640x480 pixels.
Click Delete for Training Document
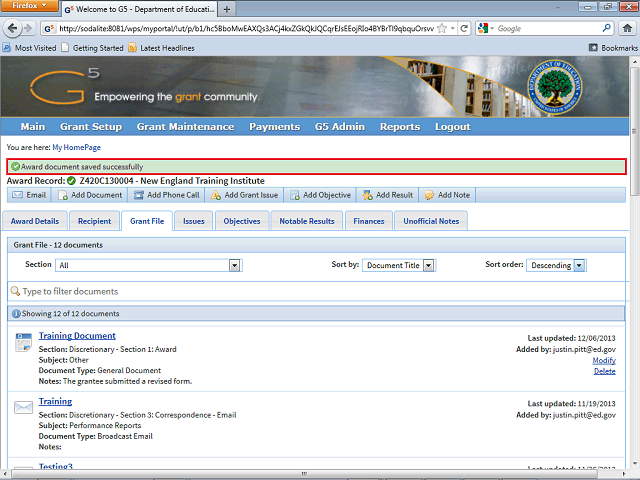click(605, 371)
